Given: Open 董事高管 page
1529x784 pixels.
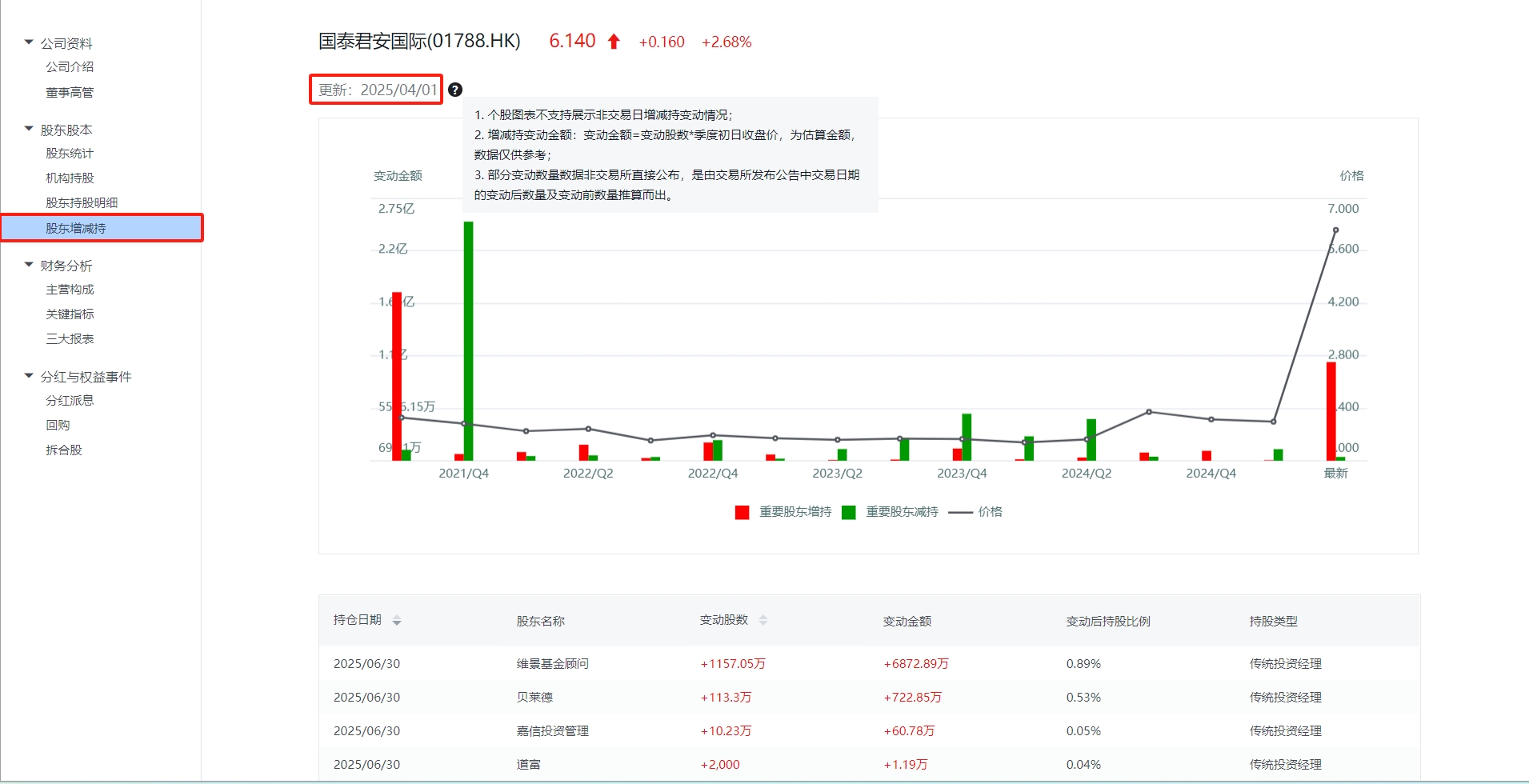Looking at the screenshot, I should tap(70, 93).
